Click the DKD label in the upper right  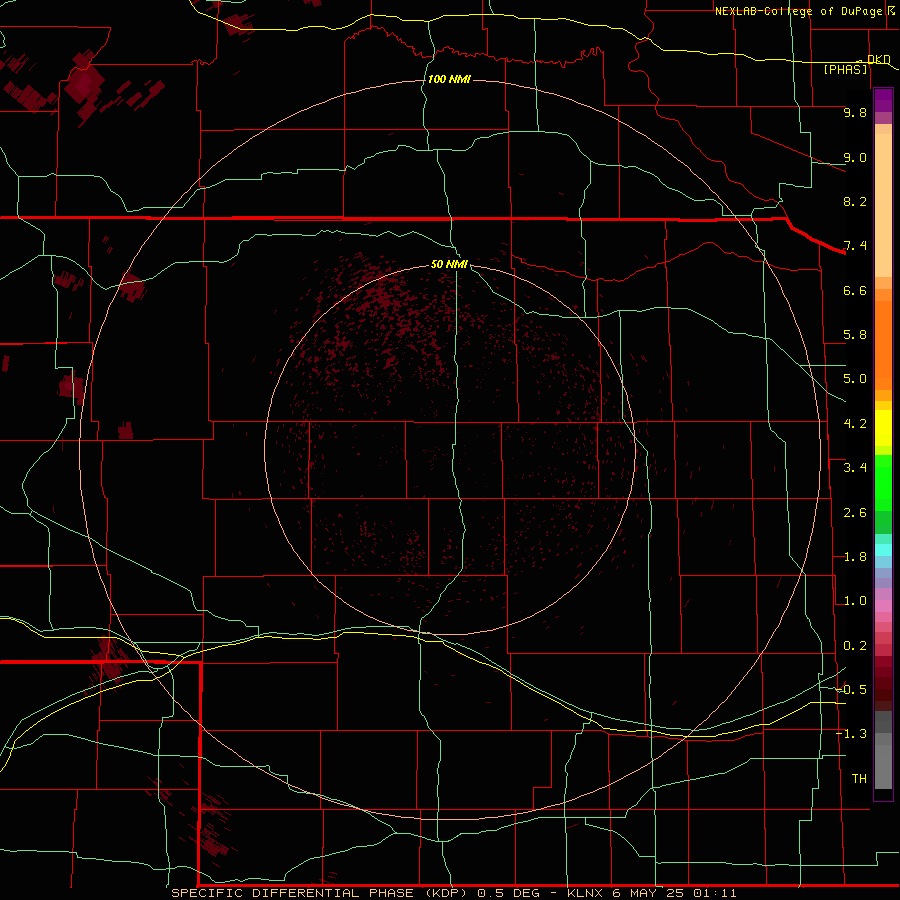[x=878, y=59]
